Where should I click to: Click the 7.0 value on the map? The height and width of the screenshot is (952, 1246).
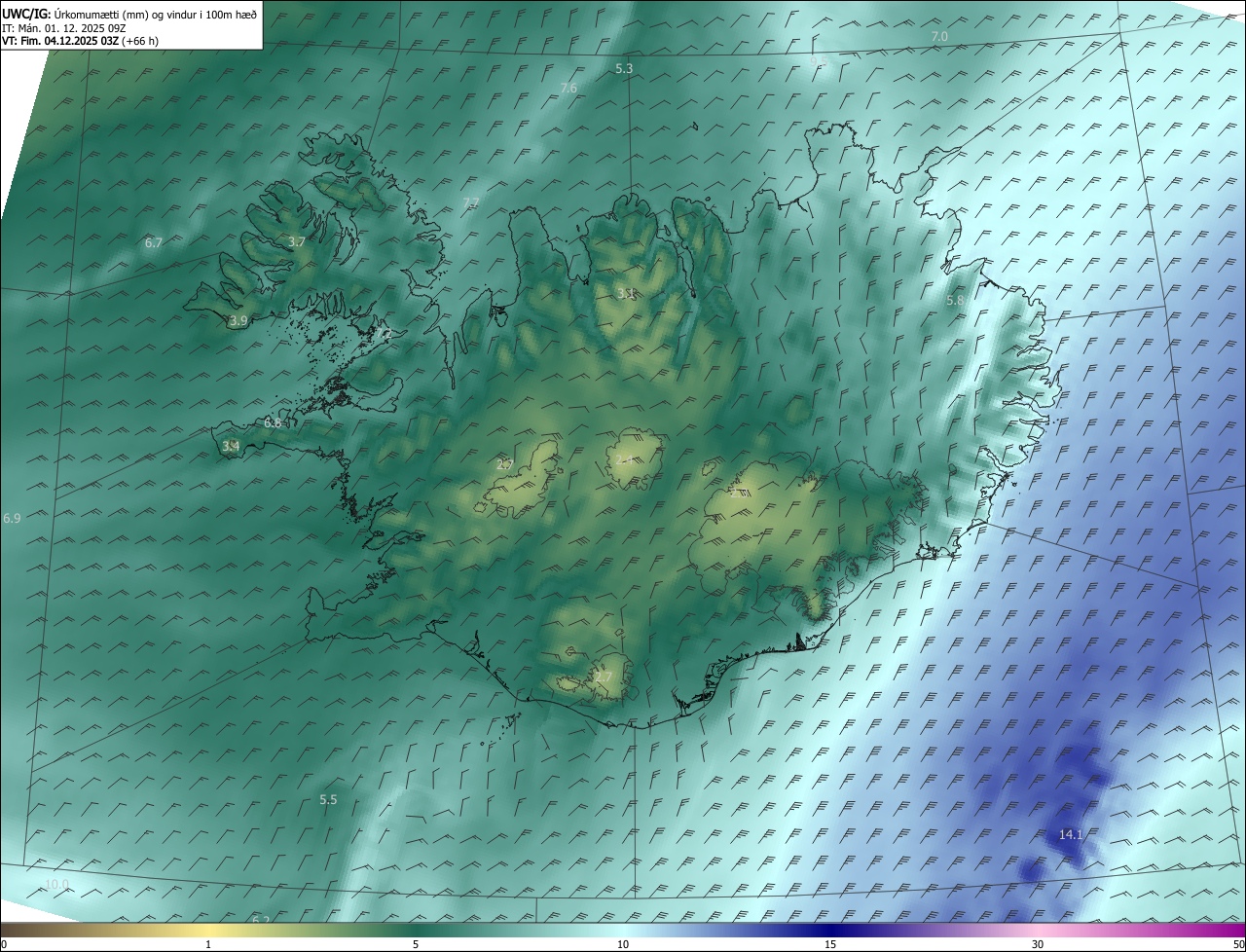pos(939,36)
